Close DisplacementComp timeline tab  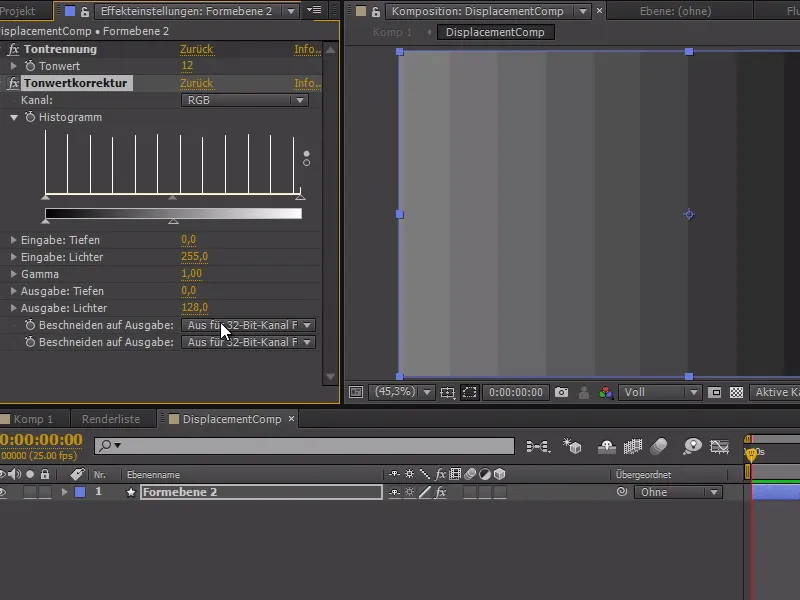[x=291, y=418]
